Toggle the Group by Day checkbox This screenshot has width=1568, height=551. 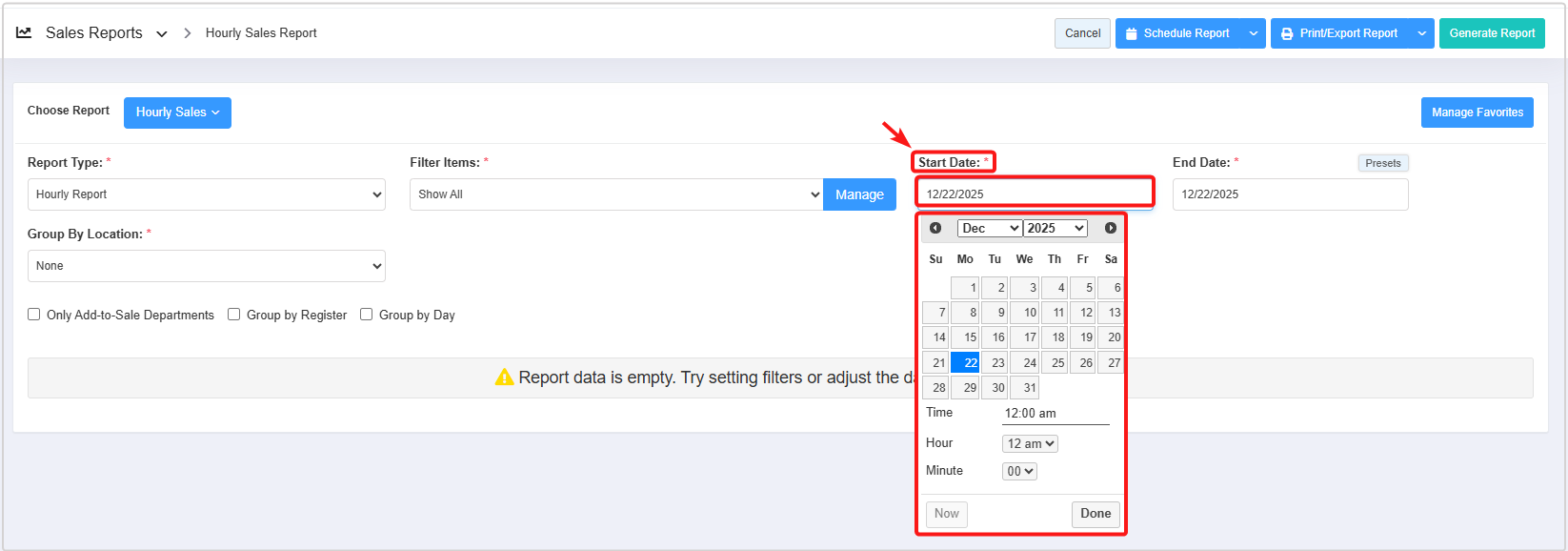point(366,315)
